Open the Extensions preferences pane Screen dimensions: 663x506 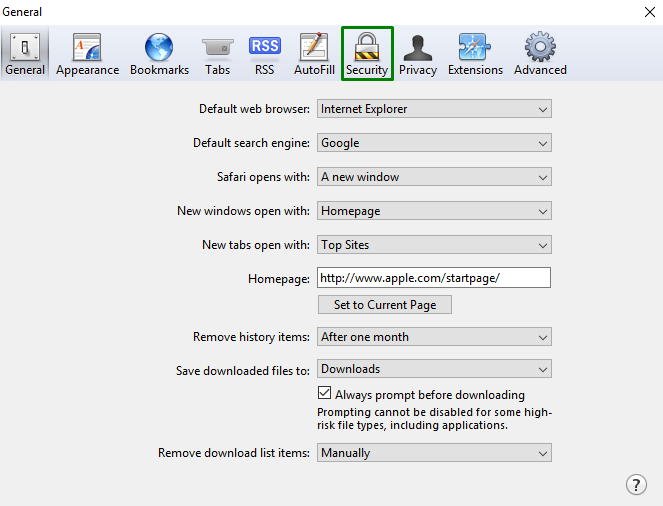tap(475, 54)
